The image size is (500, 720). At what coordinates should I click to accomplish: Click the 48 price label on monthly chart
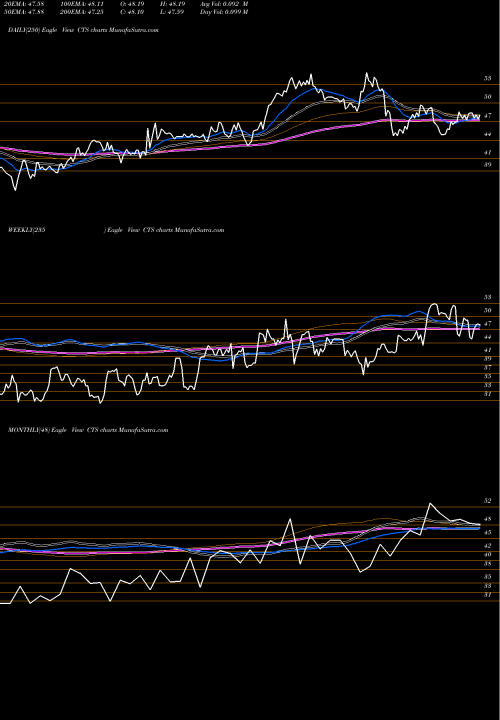[487, 519]
